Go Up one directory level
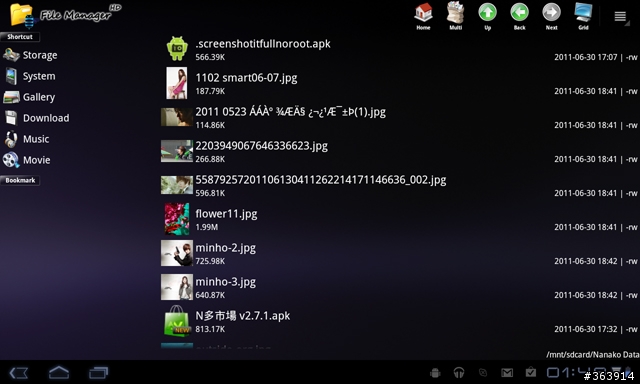The image size is (640, 384). click(x=487, y=16)
